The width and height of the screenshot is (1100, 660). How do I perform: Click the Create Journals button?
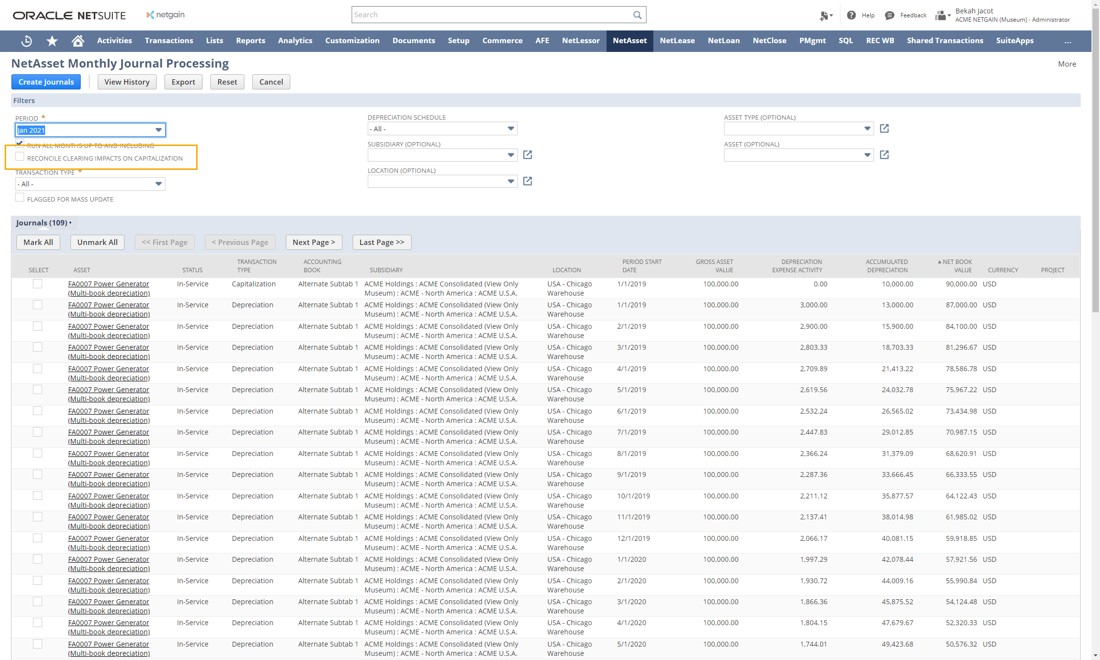46,82
